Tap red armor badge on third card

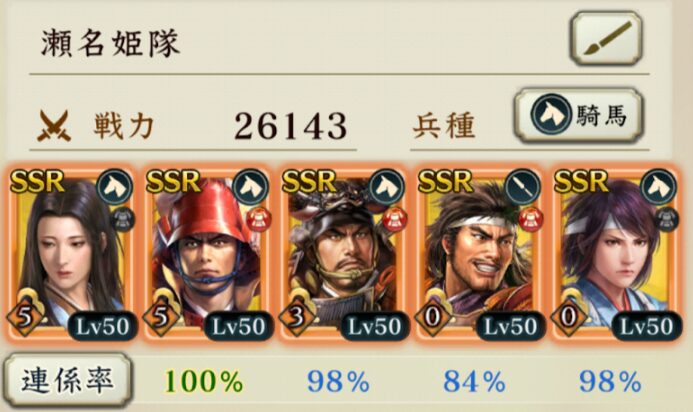(x=395, y=220)
